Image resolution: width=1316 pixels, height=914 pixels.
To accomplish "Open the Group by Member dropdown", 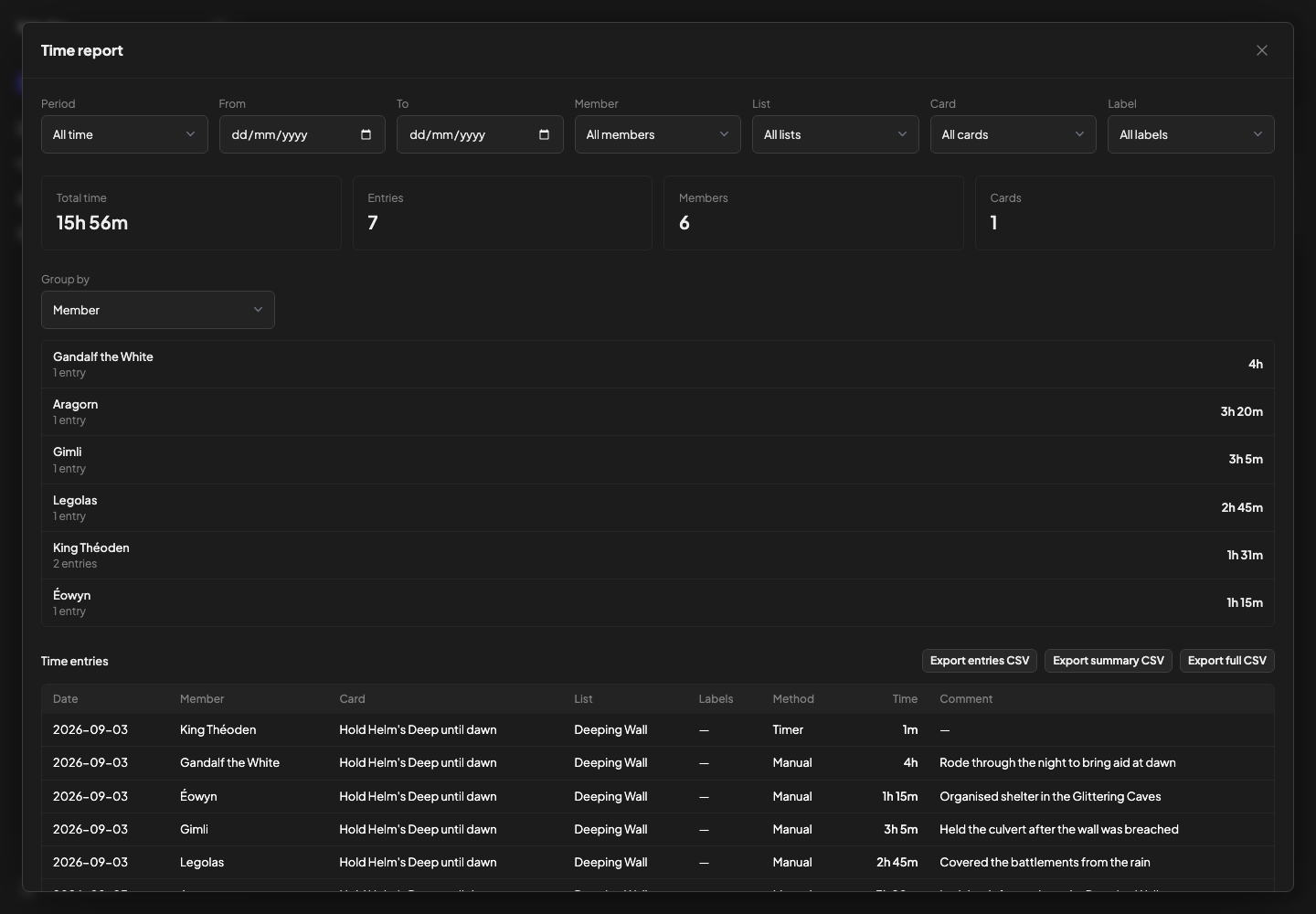I will (x=158, y=310).
